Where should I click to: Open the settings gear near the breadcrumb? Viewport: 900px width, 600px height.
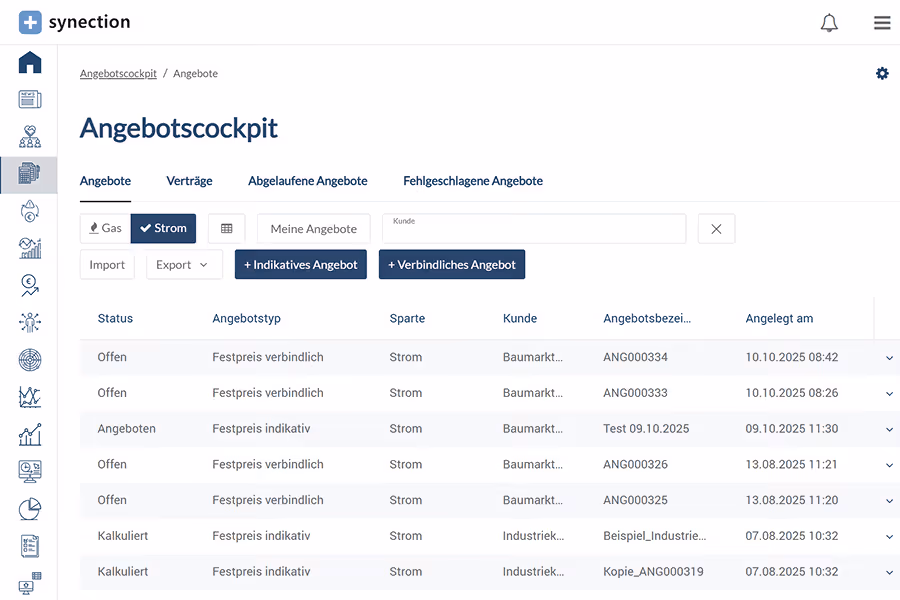tap(881, 73)
